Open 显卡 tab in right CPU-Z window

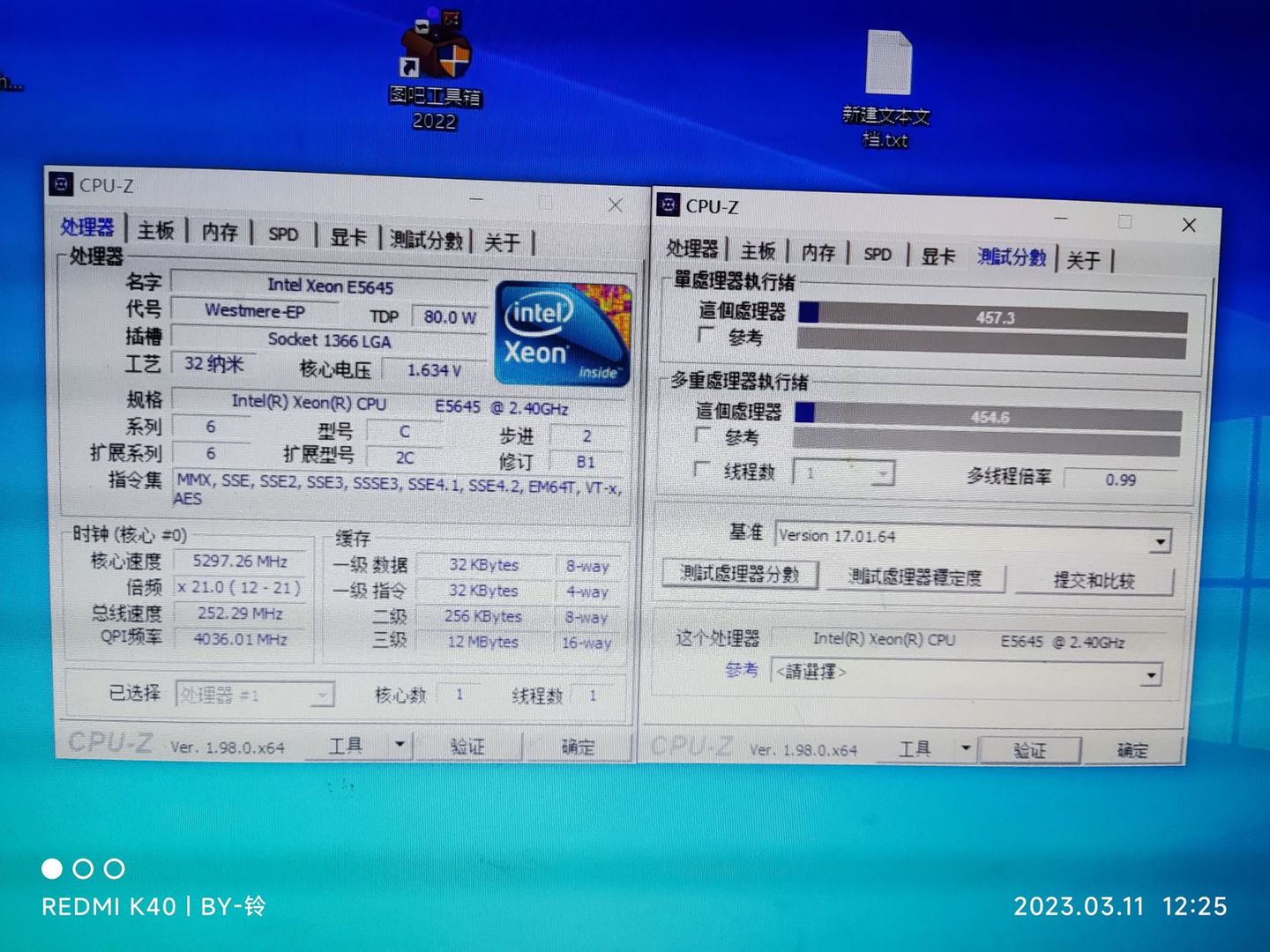[938, 257]
